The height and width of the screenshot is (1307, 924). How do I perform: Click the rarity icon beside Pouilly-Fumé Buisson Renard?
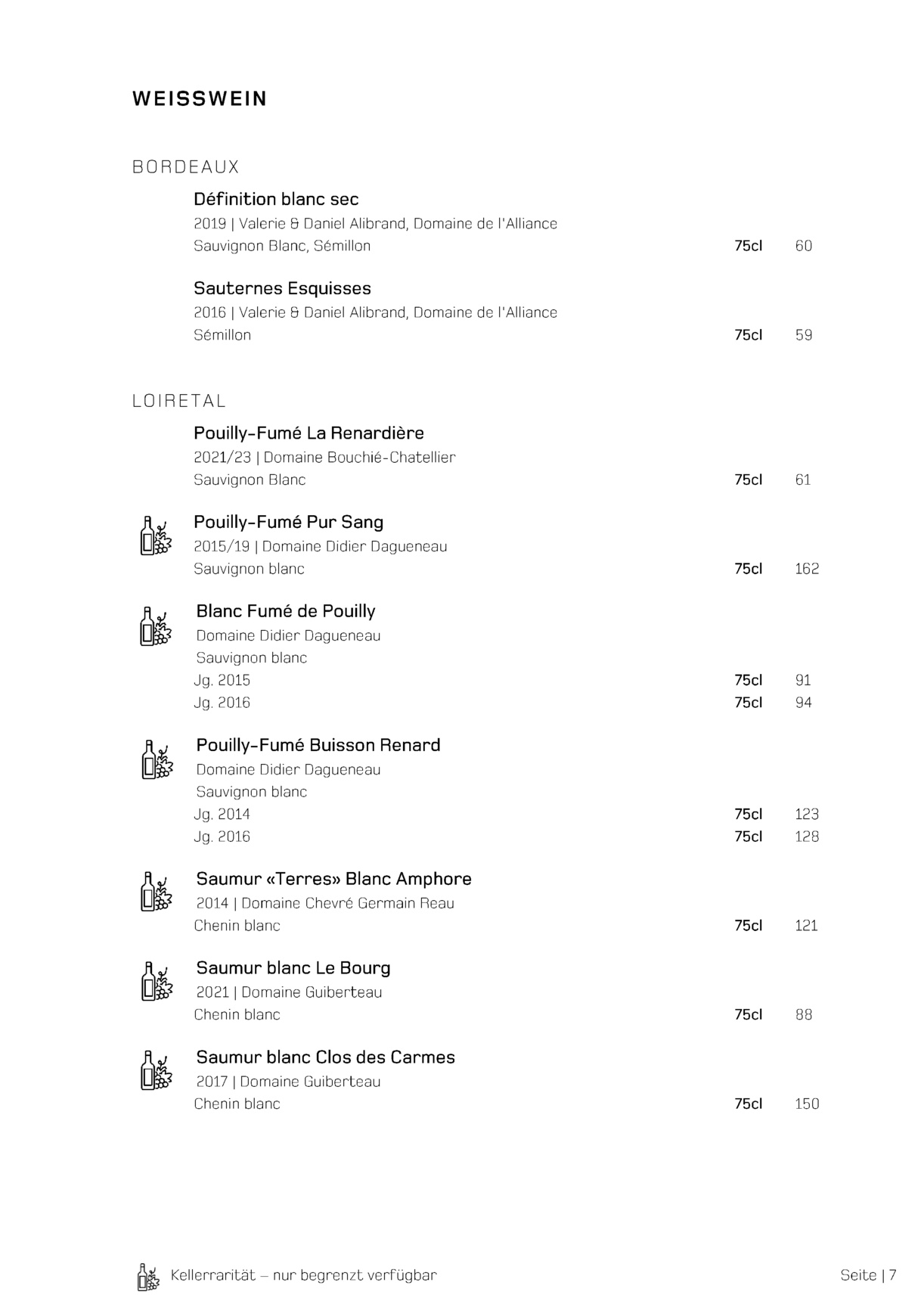pyautogui.click(x=157, y=759)
